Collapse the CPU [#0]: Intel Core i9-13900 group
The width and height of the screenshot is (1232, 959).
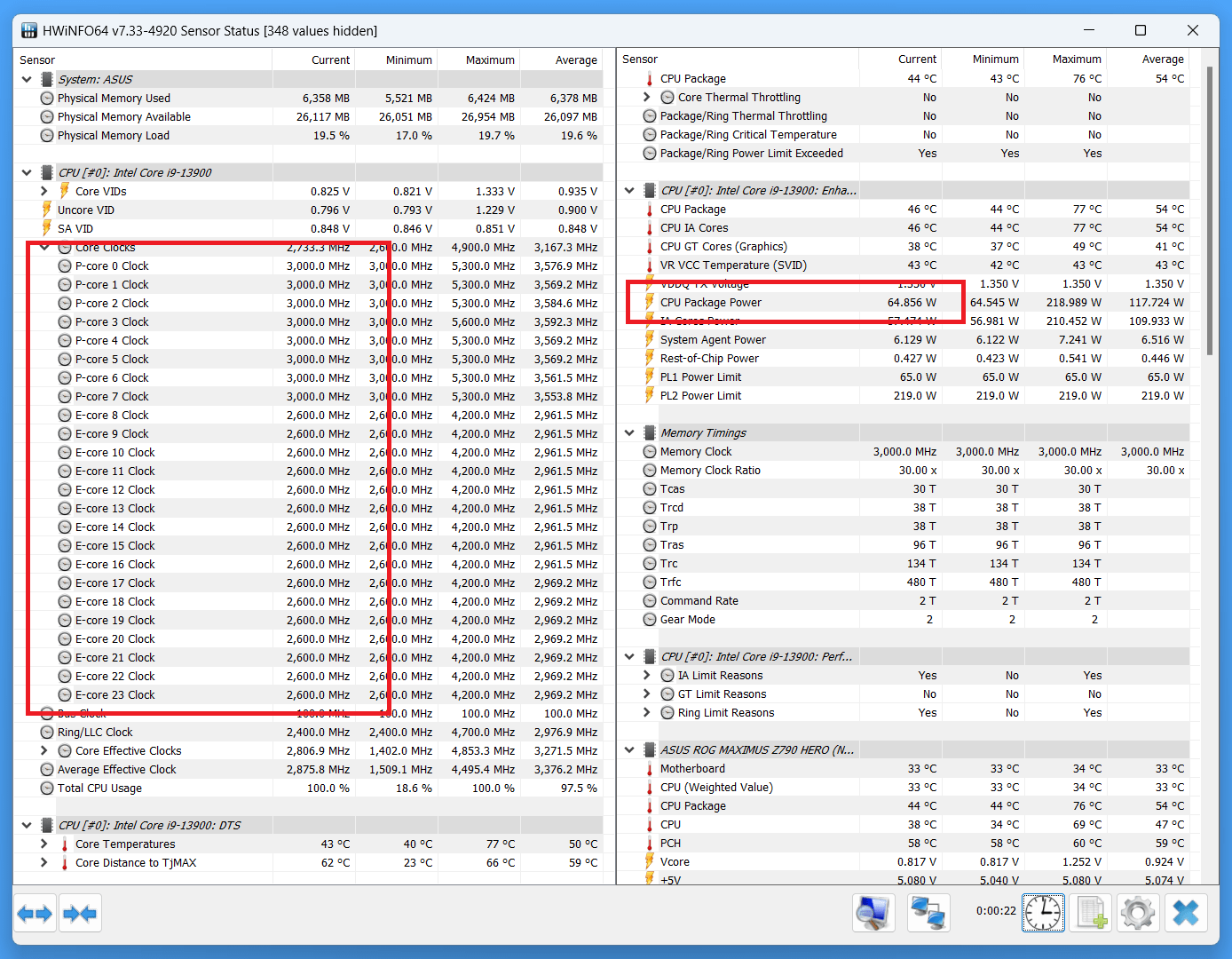tap(27, 173)
